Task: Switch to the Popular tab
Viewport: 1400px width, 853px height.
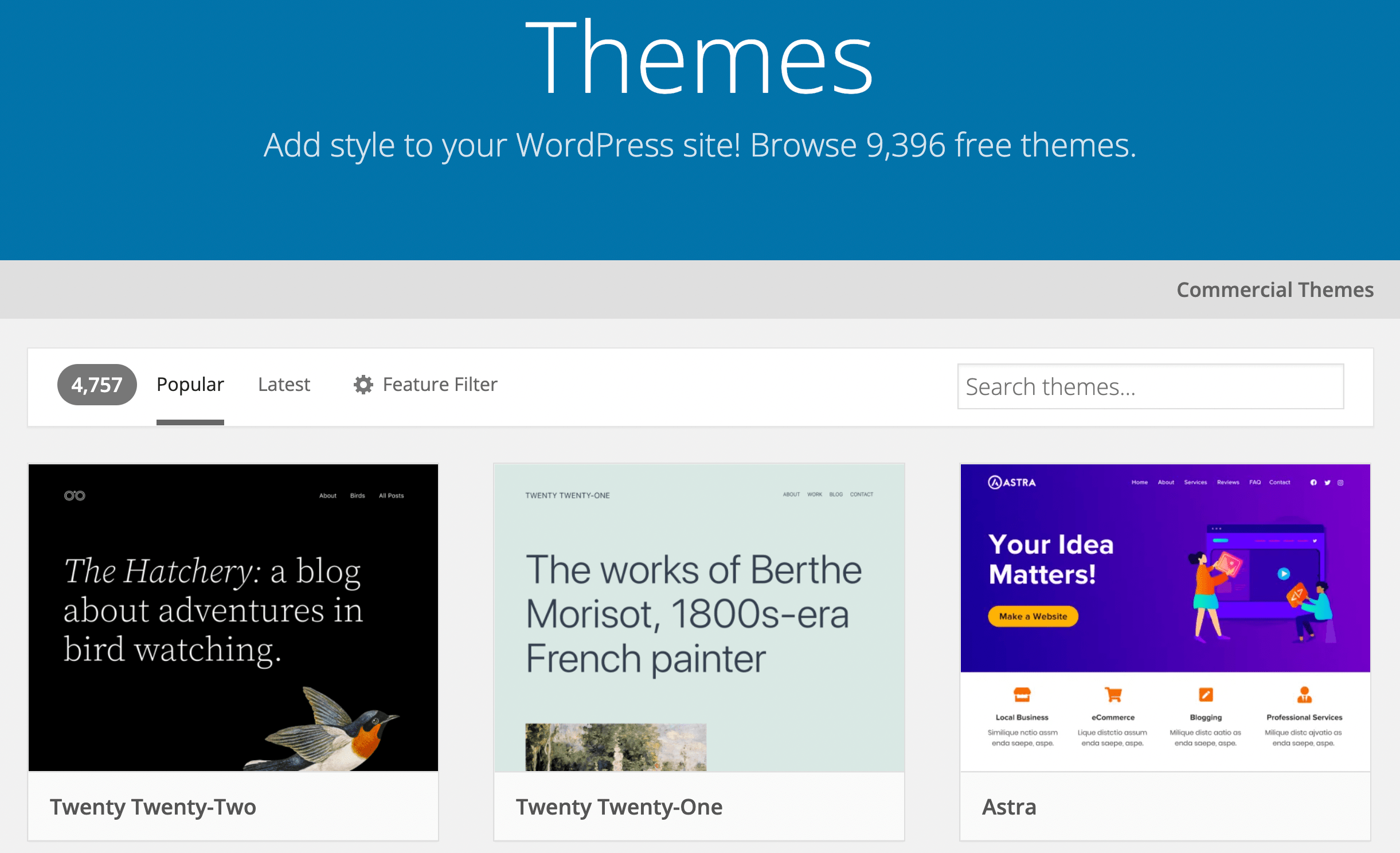Action: pos(190,384)
